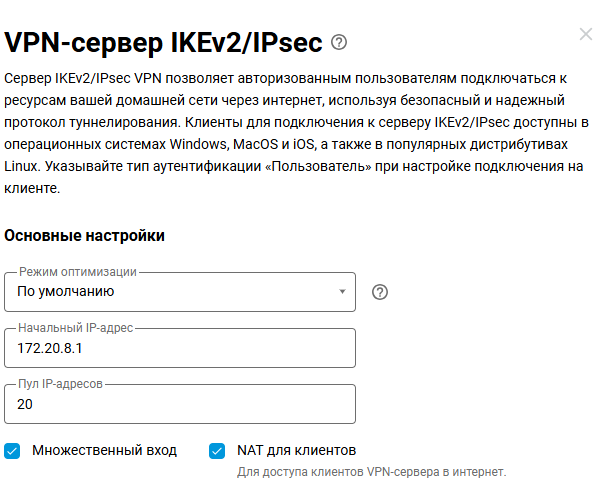Close the VPN server settings dialog
This screenshot has height=503, width=612.
[586, 34]
